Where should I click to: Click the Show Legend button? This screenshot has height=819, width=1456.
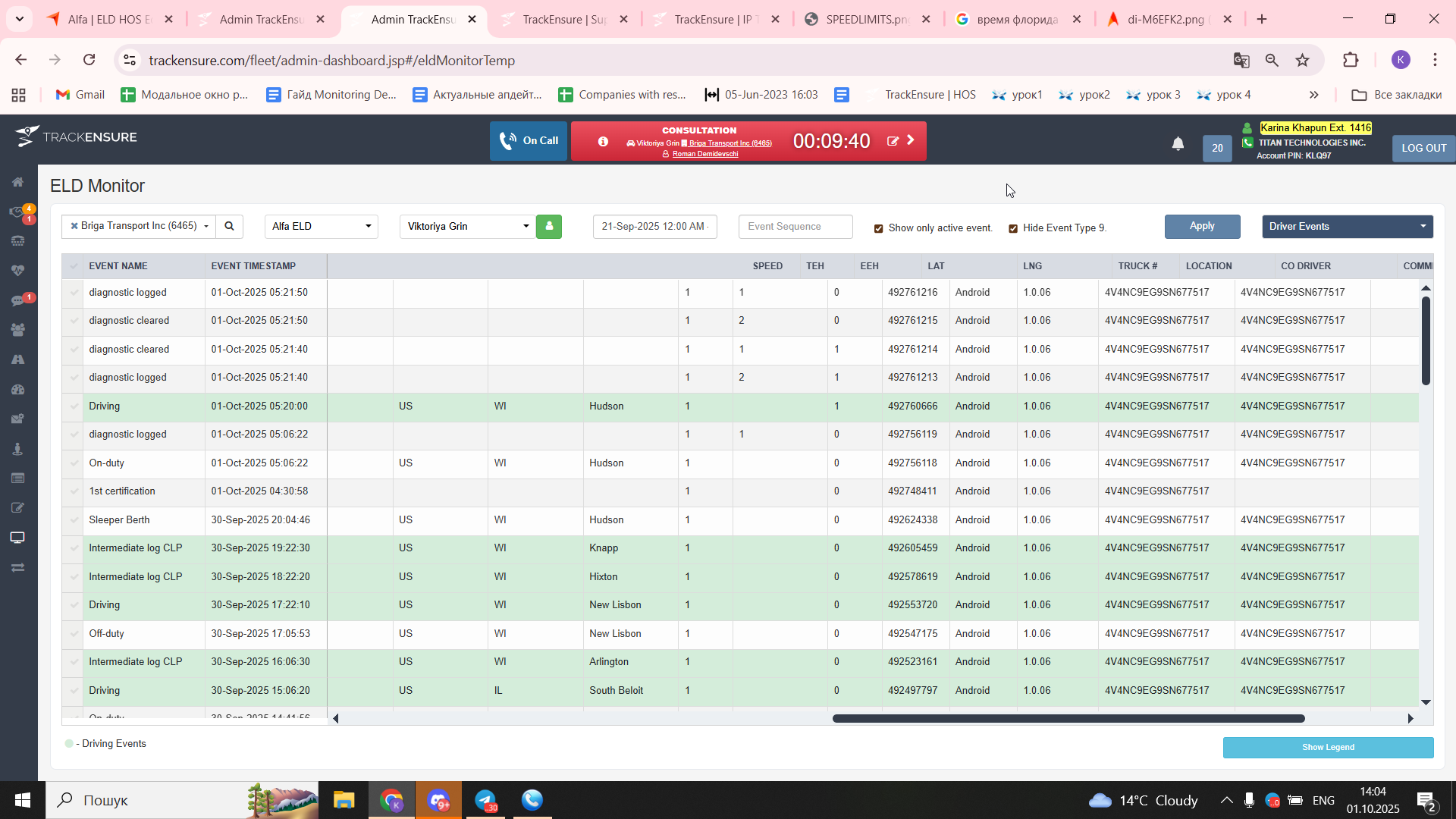(x=1328, y=747)
